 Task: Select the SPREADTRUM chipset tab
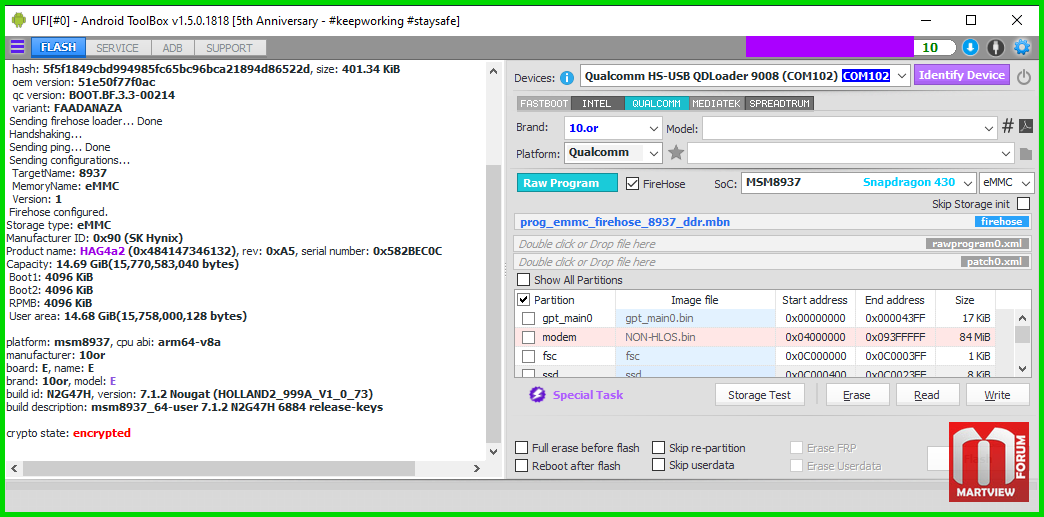[780, 103]
